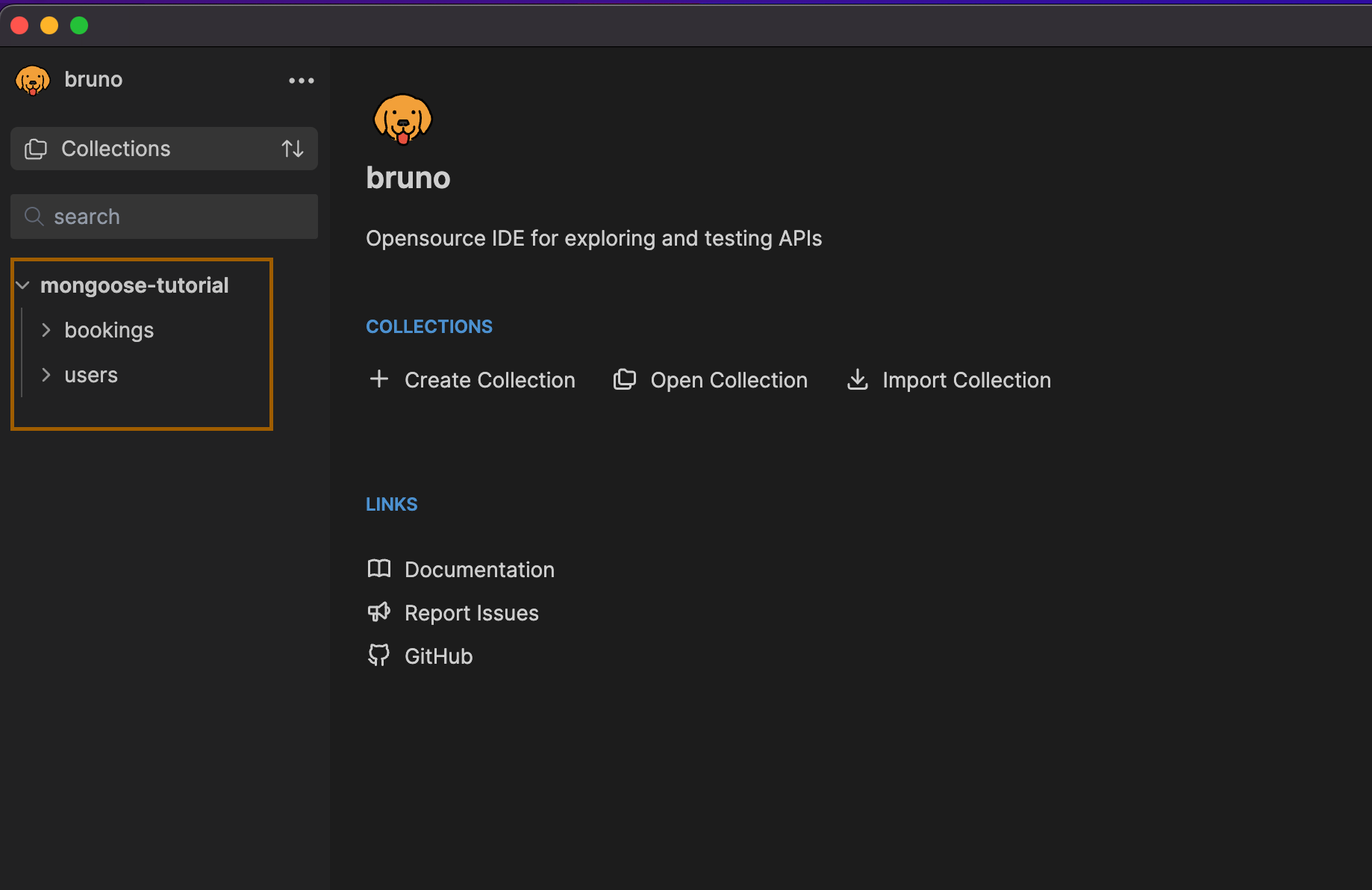Click the green maximize window button
1372x890 pixels.
pyautogui.click(x=79, y=25)
